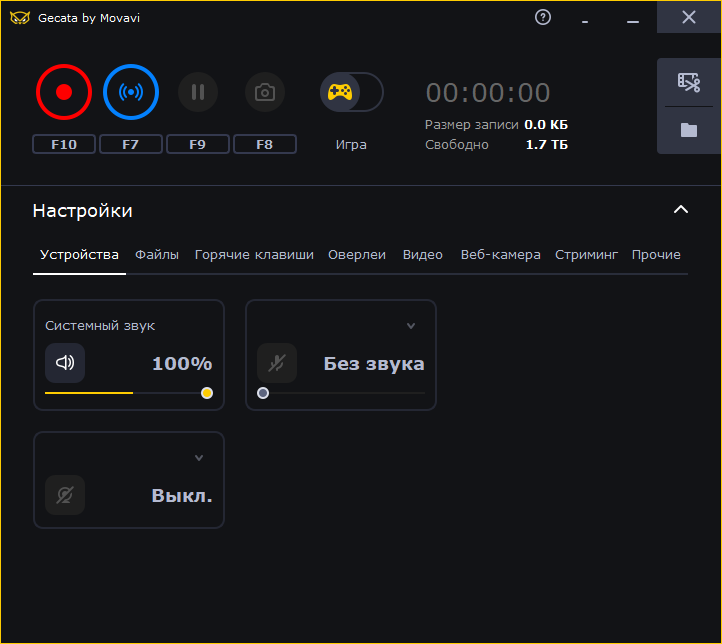Screen dimensions: 722x644
Task: Click the blue streaming broadcast button
Action: [x=131, y=92]
